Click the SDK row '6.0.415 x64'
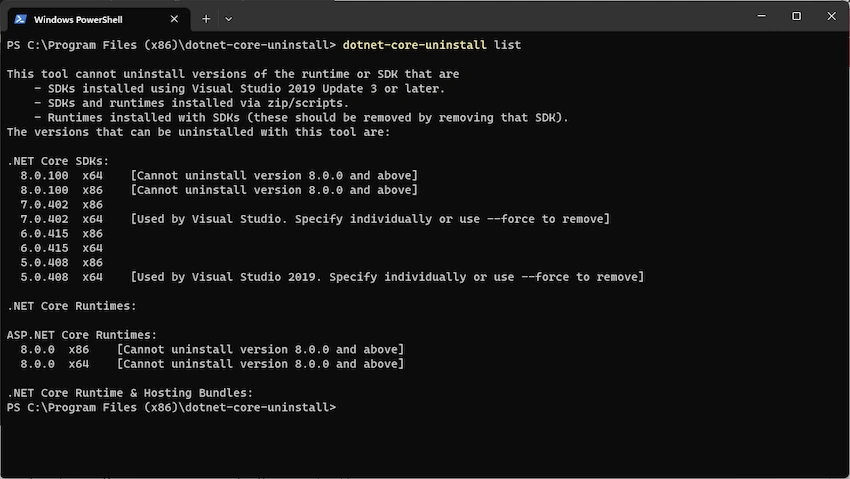 62,248
